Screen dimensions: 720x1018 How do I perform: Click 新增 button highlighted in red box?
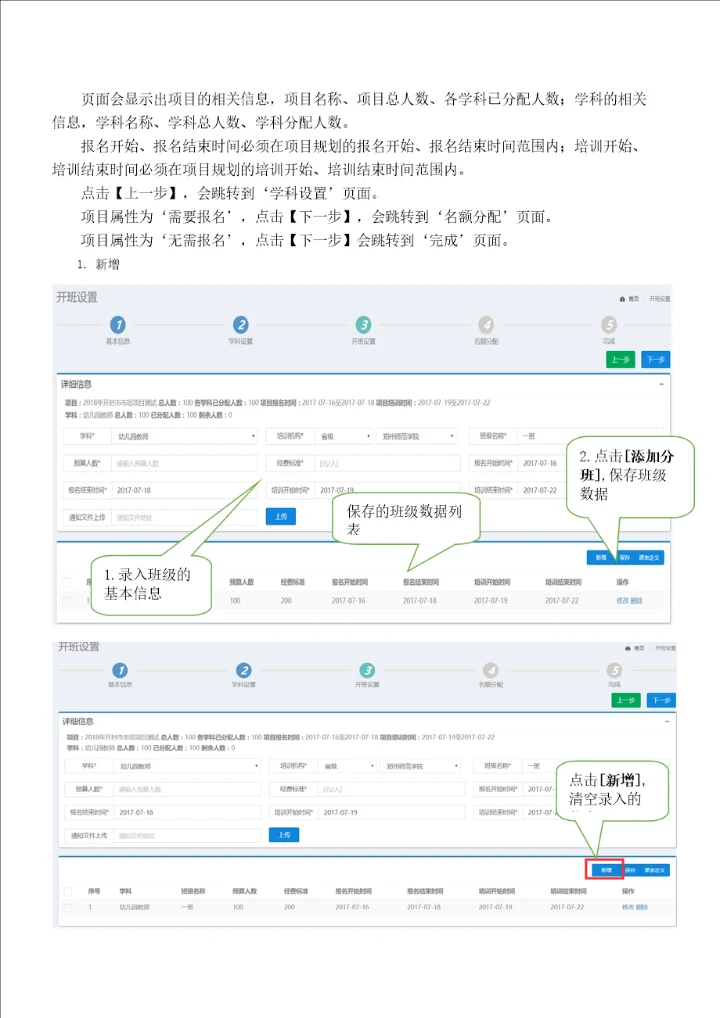tap(605, 869)
